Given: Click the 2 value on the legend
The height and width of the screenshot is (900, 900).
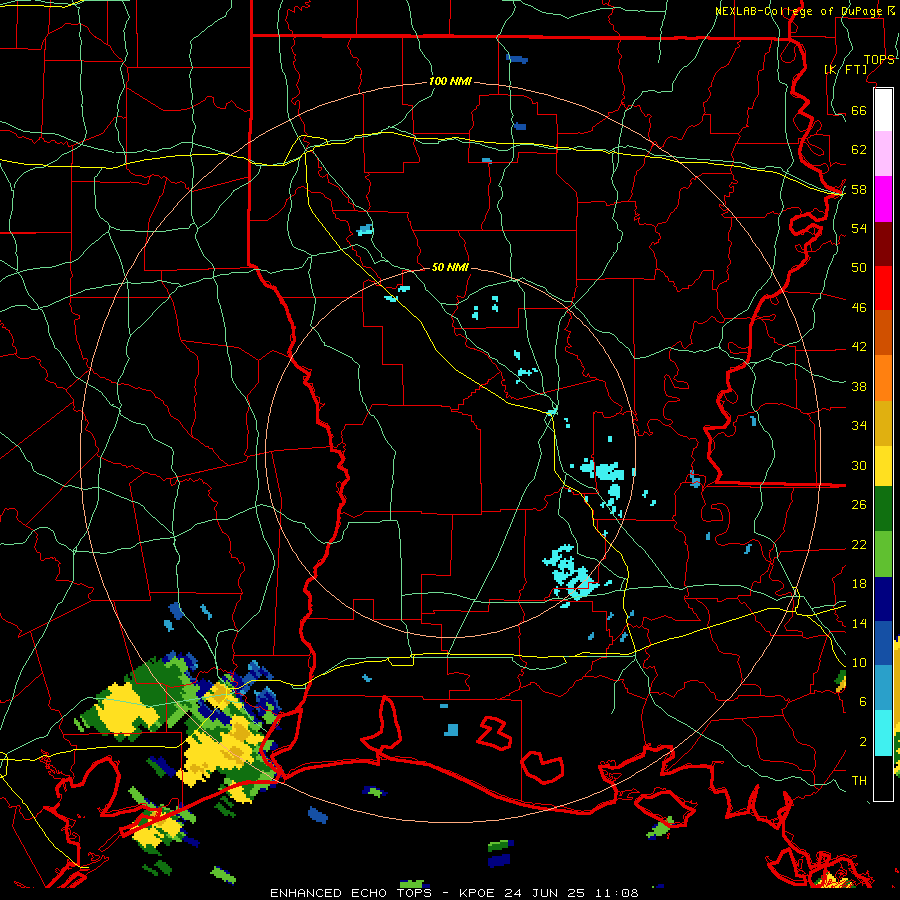Looking at the screenshot, I should click(x=862, y=742).
